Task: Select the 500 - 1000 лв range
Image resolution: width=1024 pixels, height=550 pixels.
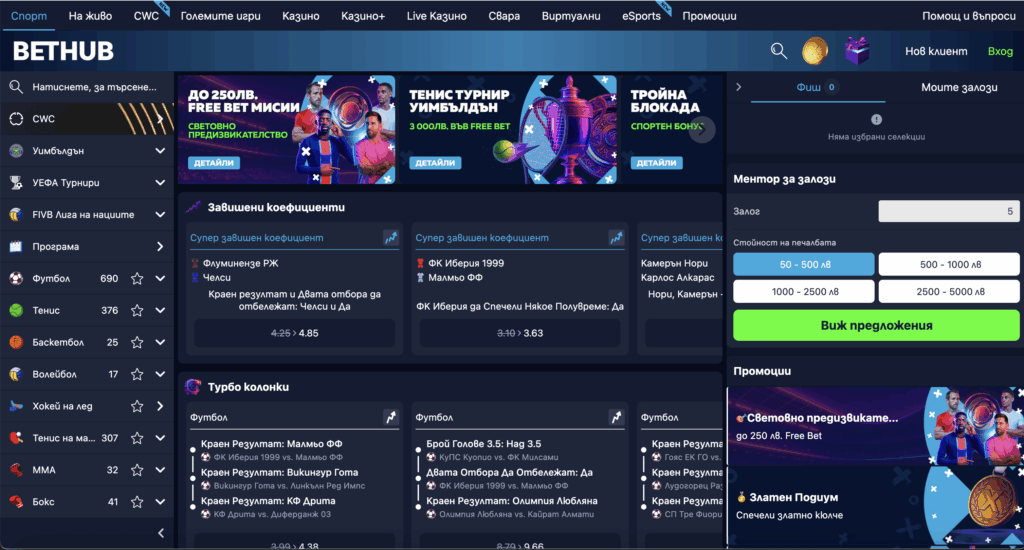Action: tap(948, 264)
